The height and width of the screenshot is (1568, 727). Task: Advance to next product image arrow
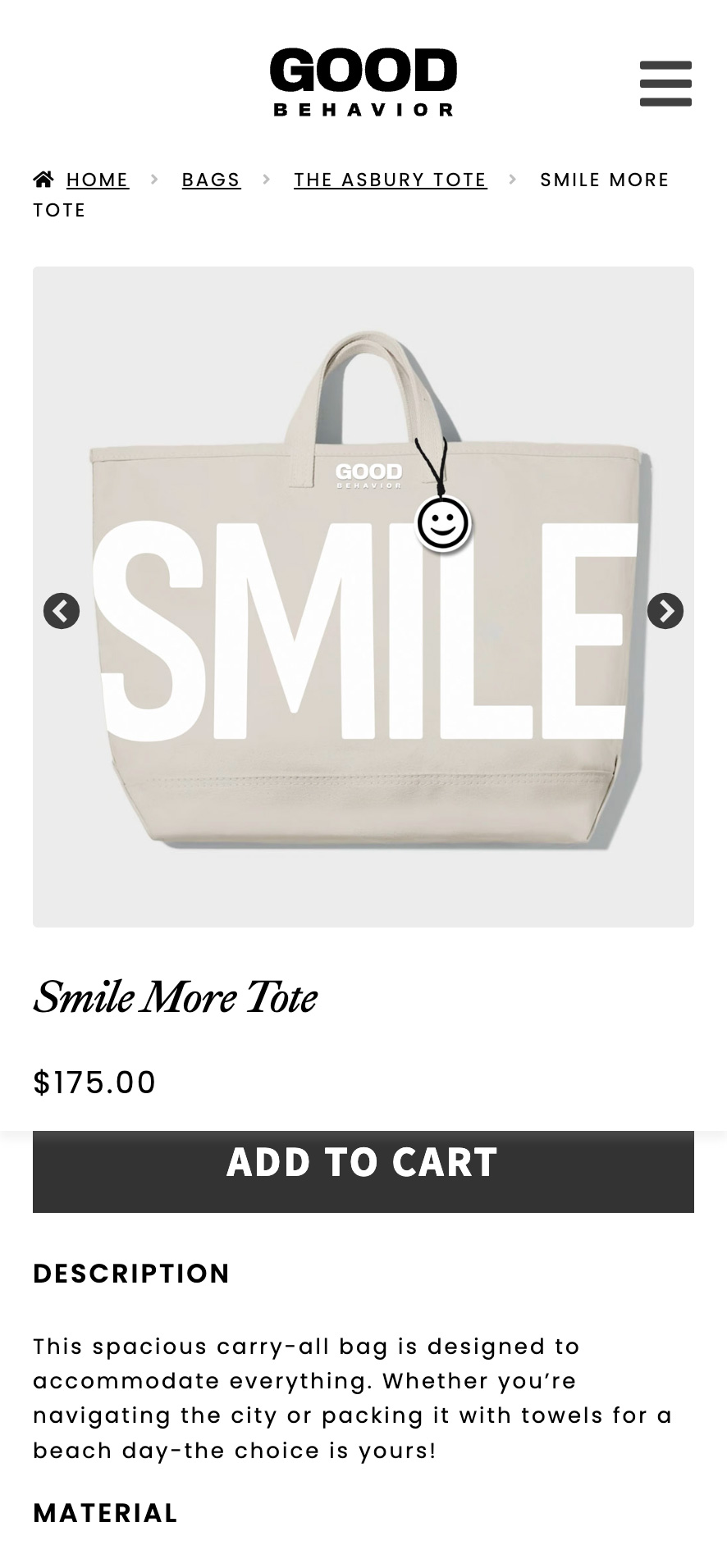tap(665, 611)
